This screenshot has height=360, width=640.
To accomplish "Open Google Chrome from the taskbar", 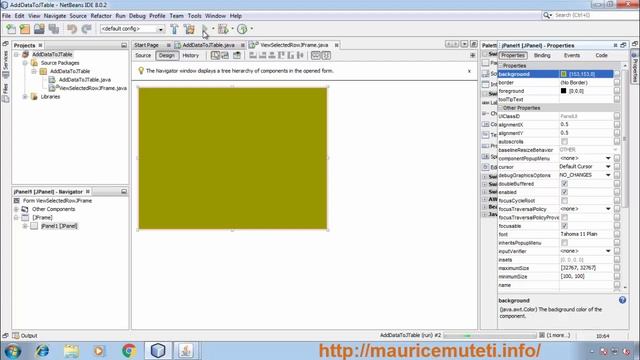I will click(x=129, y=351).
